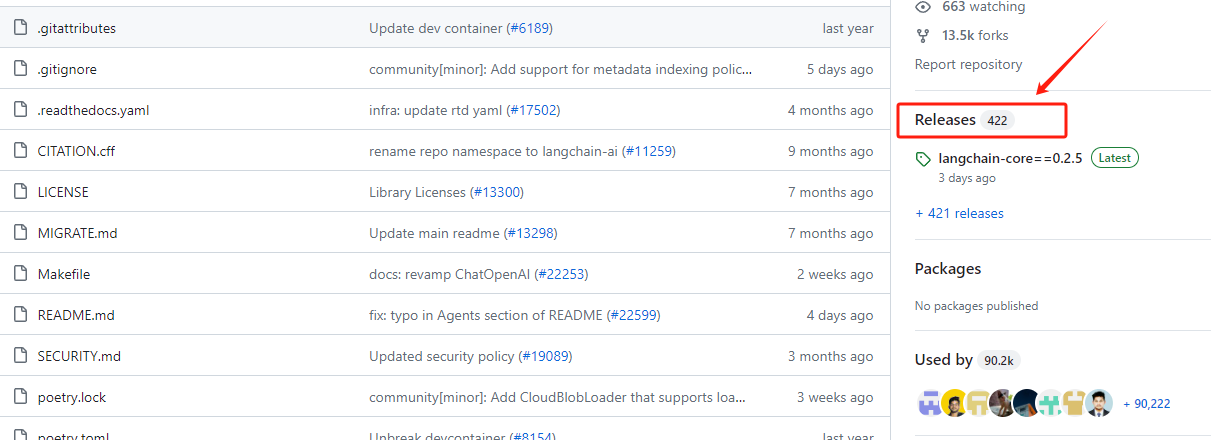The height and width of the screenshot is (440, 1219).
Task: Open the langchain-core==0.2.5 release
Action: pos(1010,158)
